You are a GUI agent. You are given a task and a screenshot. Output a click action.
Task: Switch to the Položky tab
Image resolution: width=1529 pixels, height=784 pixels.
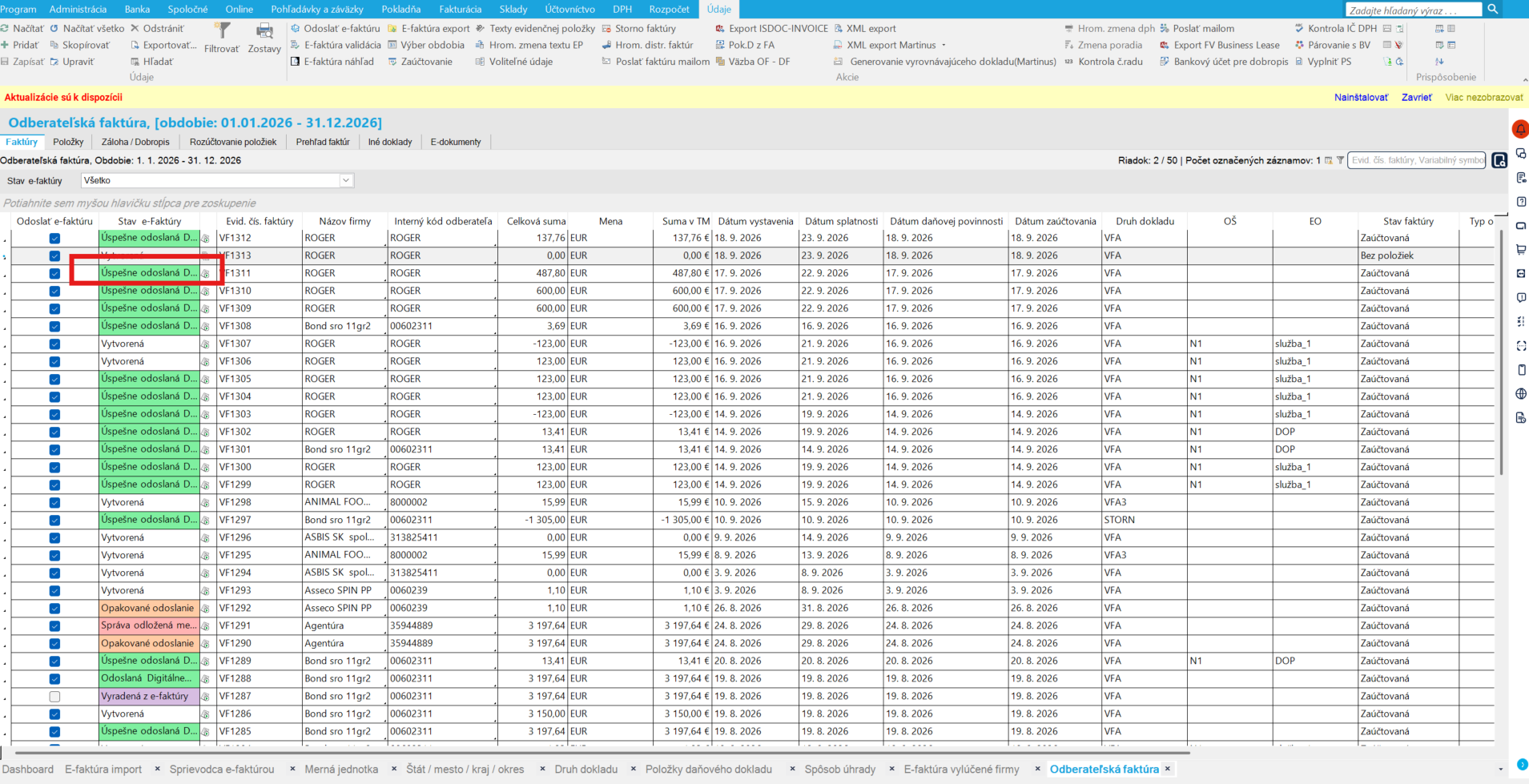pyautogui.click(x=68, y=142)
